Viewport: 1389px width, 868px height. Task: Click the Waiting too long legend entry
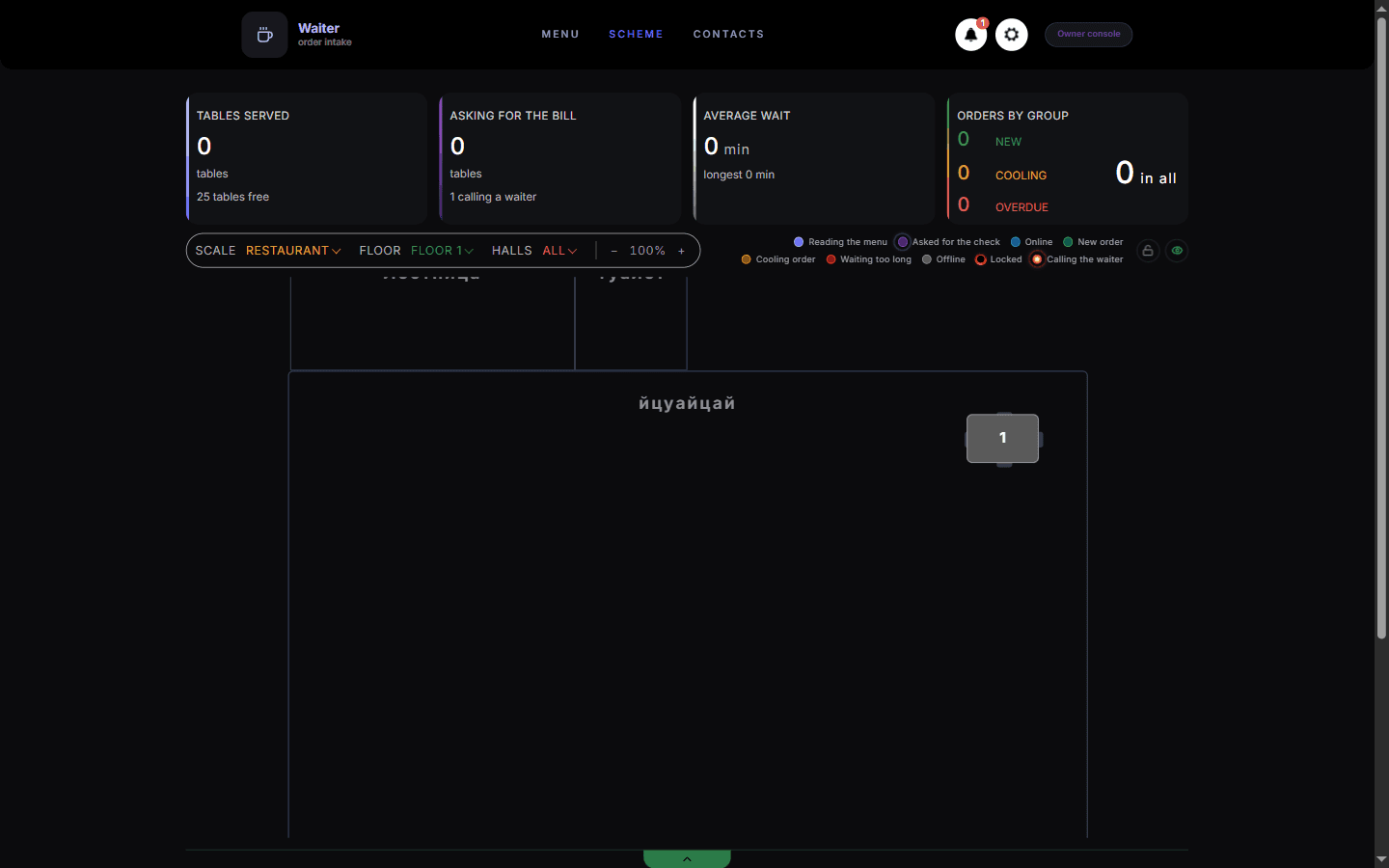(x=868, y=259)
